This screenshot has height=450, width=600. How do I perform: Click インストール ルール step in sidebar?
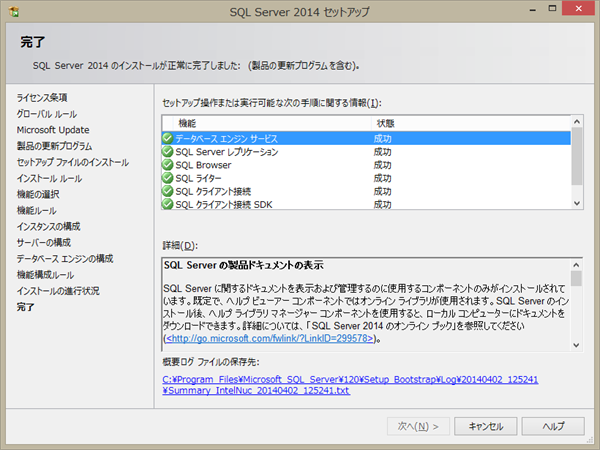[x=49, y=178]
